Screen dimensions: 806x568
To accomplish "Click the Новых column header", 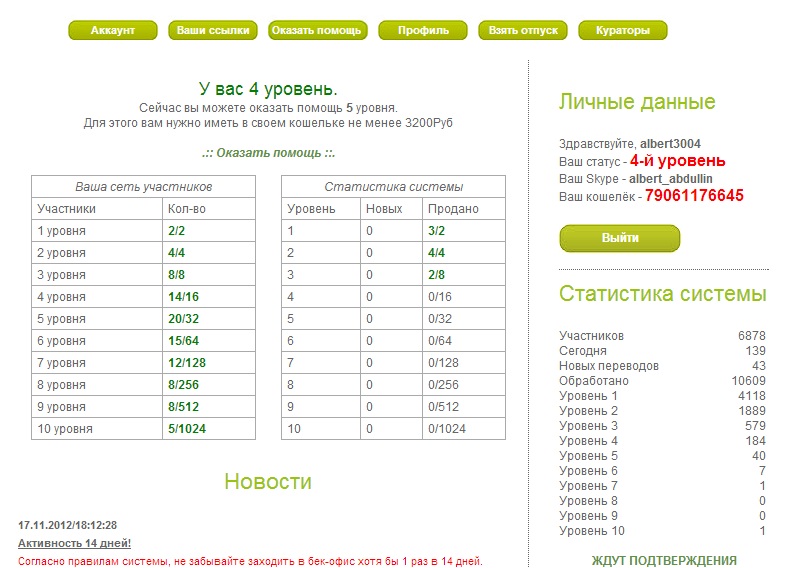I will click(384, 209).
